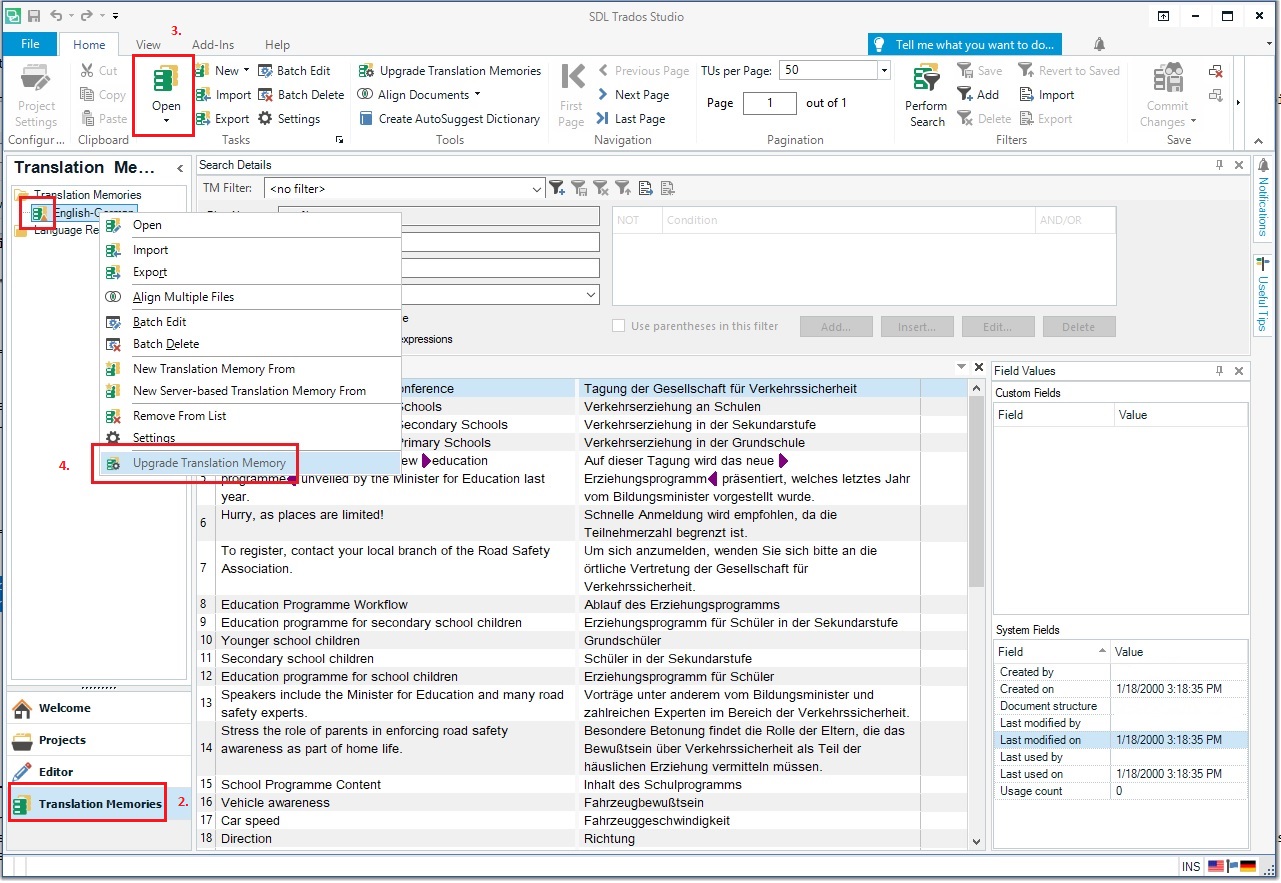The width and height of the screenshot is (1281, 883).
Task: Click the Editor pencil view icon
Action: (x=22, y=771)
